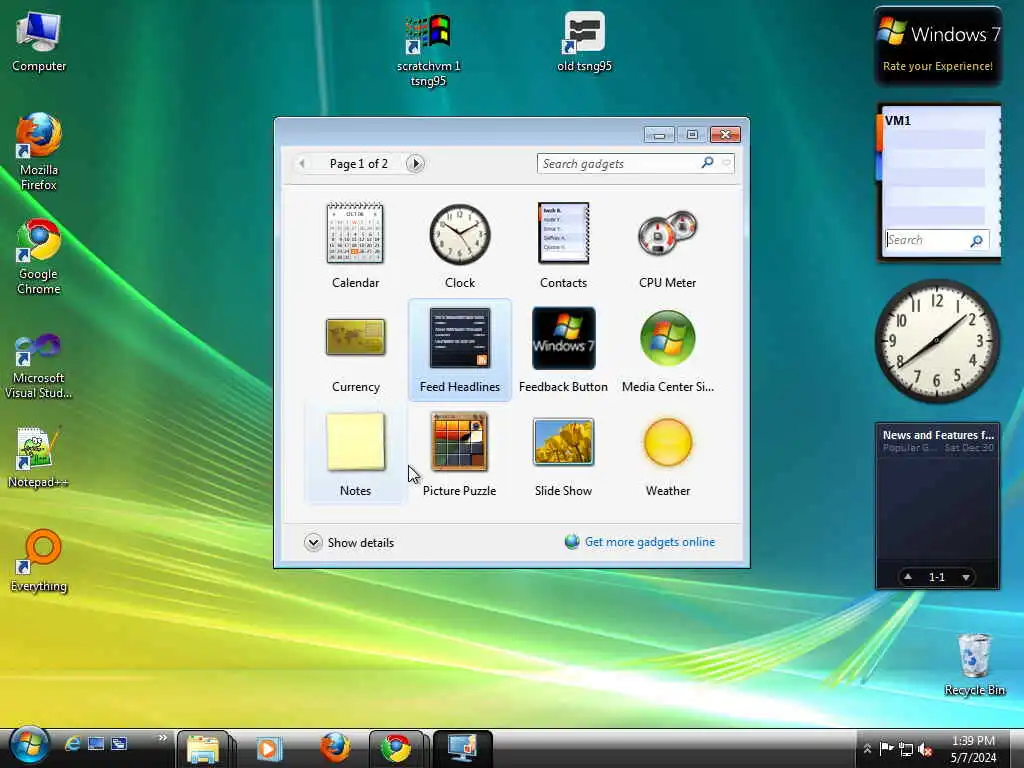Select the Recycle Bin icon
1024x768 pixels.
click(974, 664)
